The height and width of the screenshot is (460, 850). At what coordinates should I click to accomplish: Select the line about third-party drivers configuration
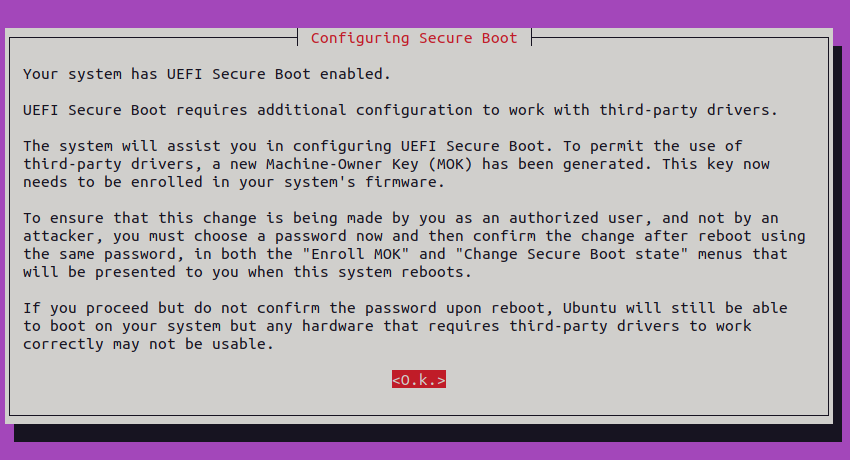tap(400, 110)
